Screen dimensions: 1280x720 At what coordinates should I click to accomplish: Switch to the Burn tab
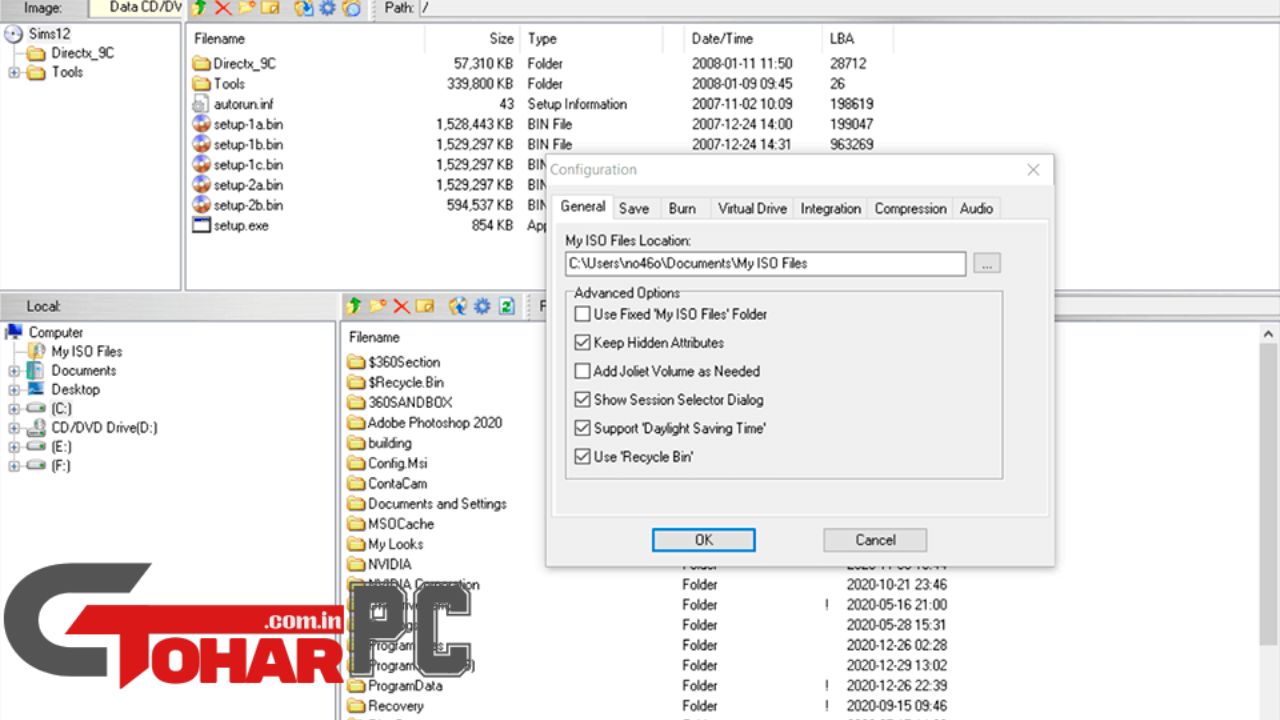coord(682,208)
